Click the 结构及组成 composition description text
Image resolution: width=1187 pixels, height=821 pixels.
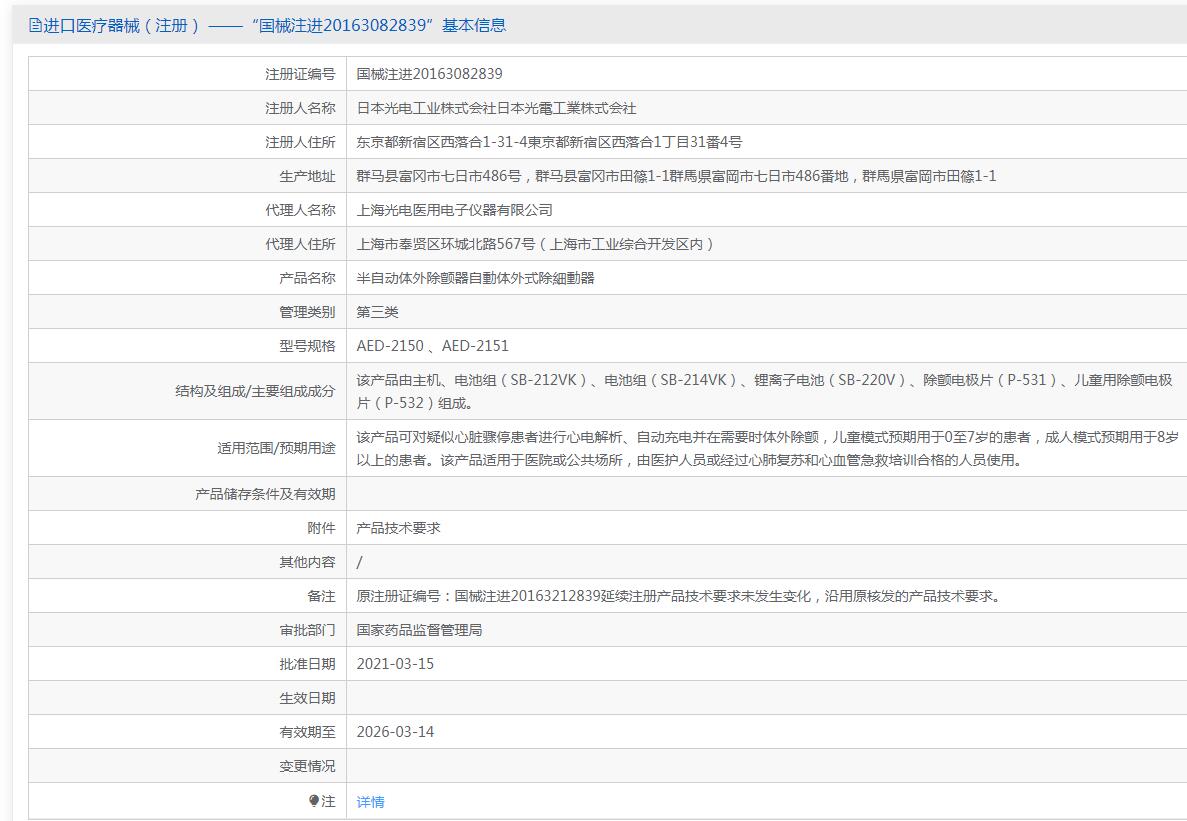click(x=764, y=391)
